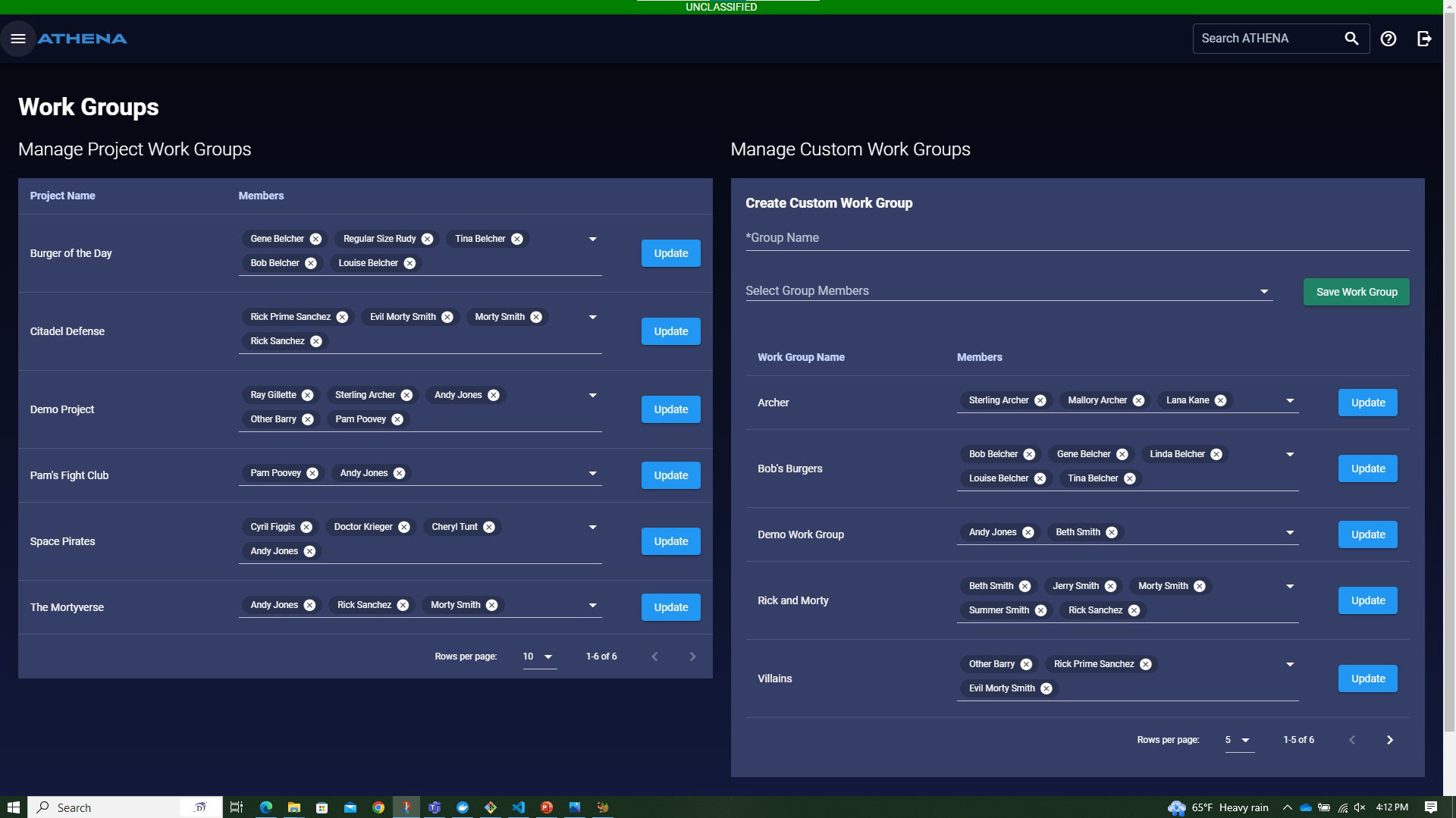The width and height of the screenshot is (1456, 818).
Task: Click the Work Group Name column header
Action: click(801, 357)
